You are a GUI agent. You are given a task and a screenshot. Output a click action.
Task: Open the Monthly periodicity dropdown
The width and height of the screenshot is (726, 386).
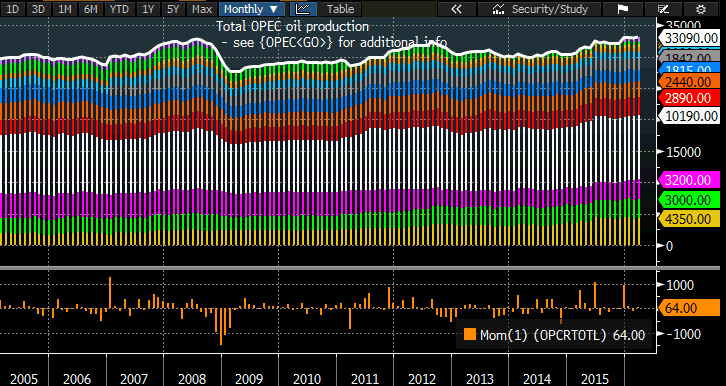click(251, 8)
